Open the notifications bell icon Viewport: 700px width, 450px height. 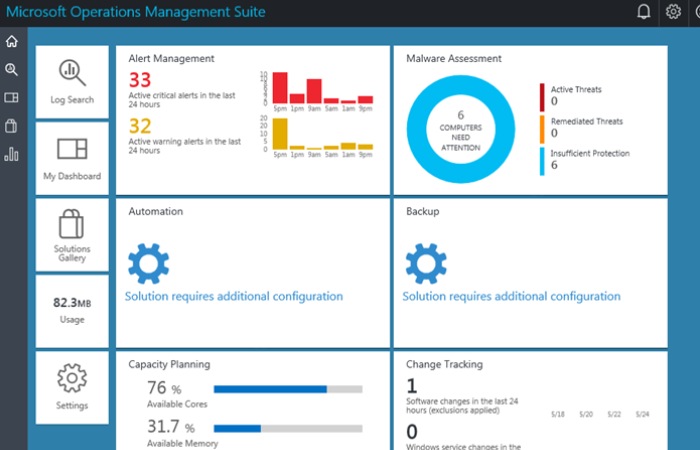643,12
